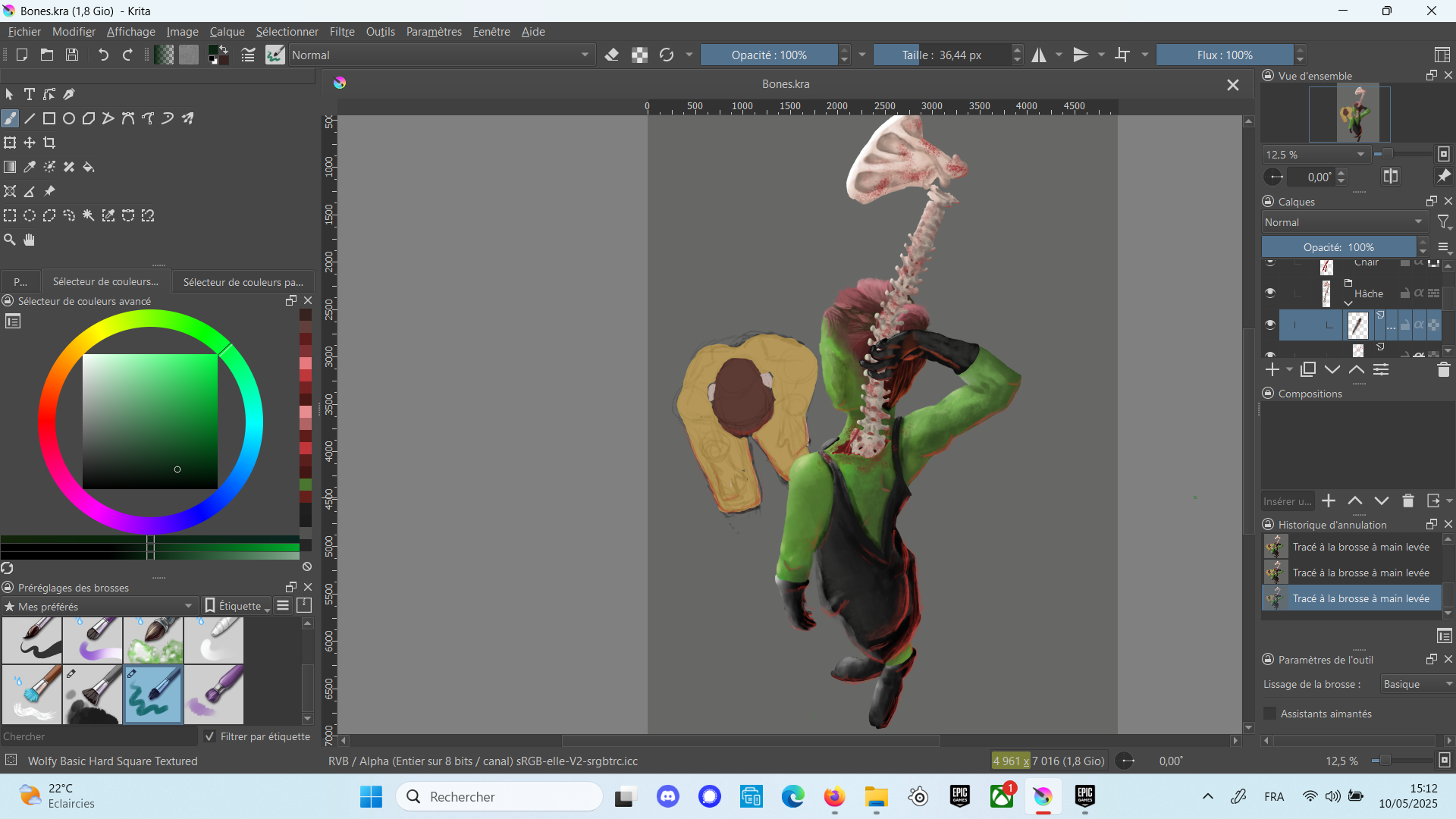The height and width of the screenshot is (819, 1456).
Task: Click the Étiquette button
Action: [238, 606]
